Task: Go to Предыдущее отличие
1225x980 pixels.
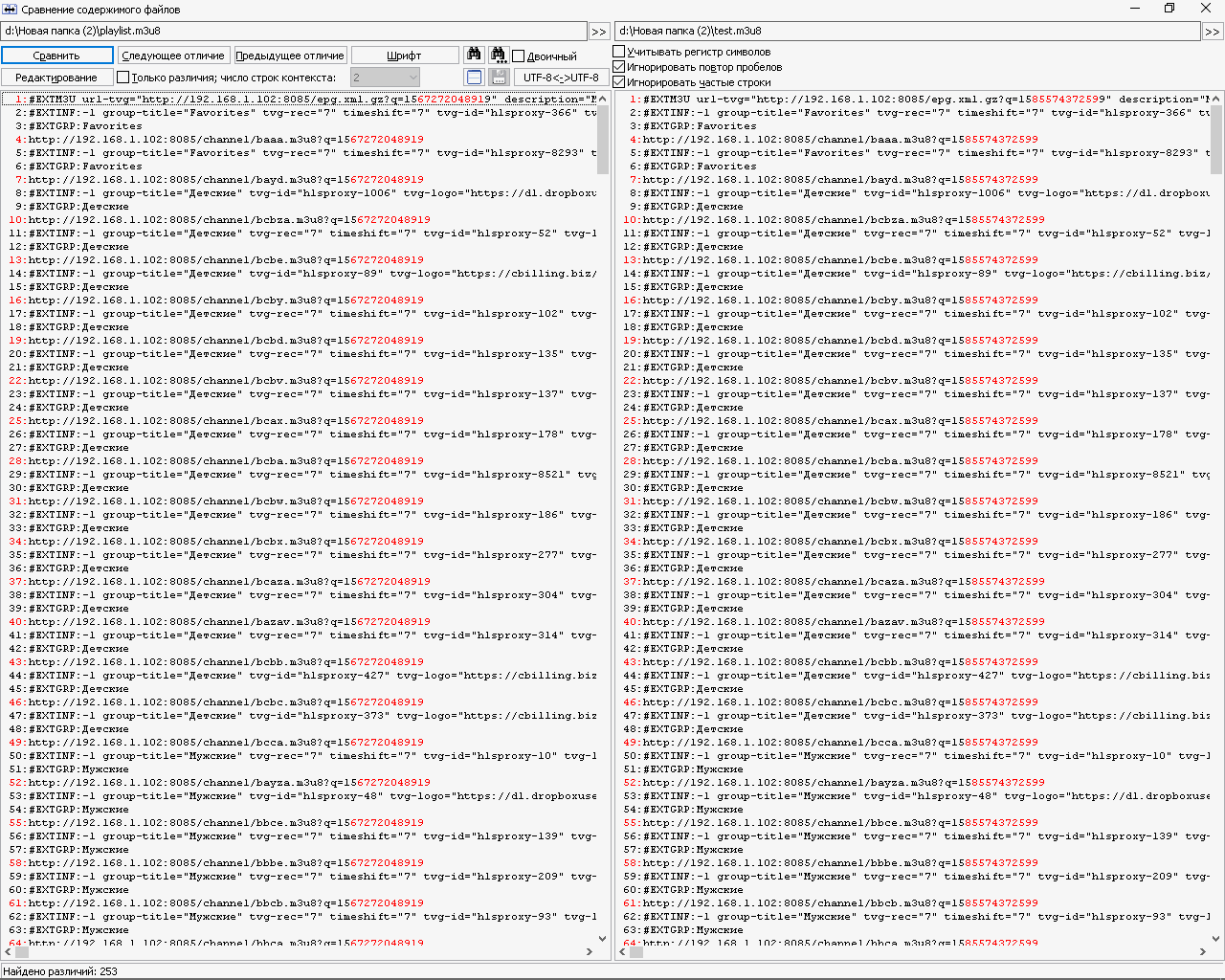Action: [x=288, y=55]
